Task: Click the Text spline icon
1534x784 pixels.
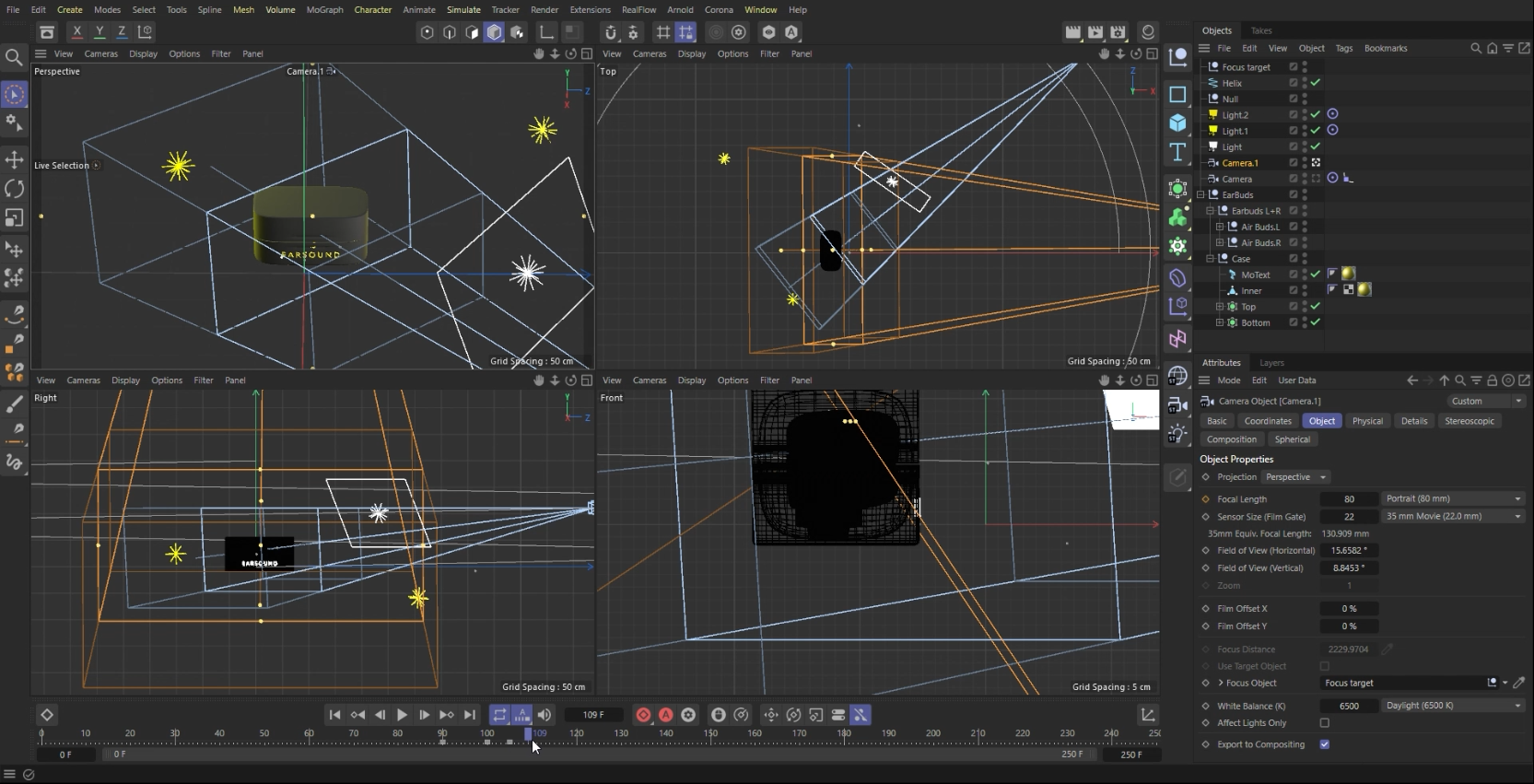Action: [1177, 152]
